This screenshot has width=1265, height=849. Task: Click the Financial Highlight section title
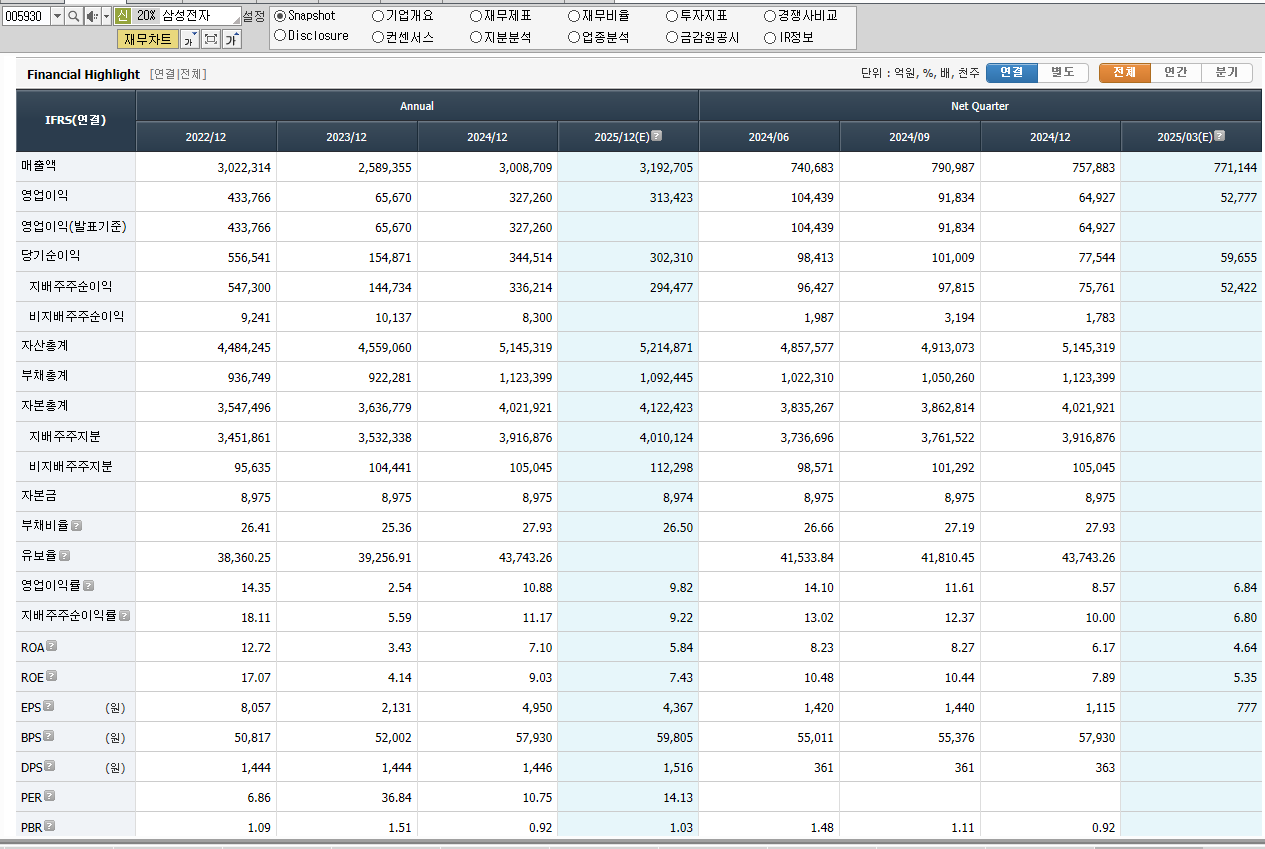[x=83, y=74]
